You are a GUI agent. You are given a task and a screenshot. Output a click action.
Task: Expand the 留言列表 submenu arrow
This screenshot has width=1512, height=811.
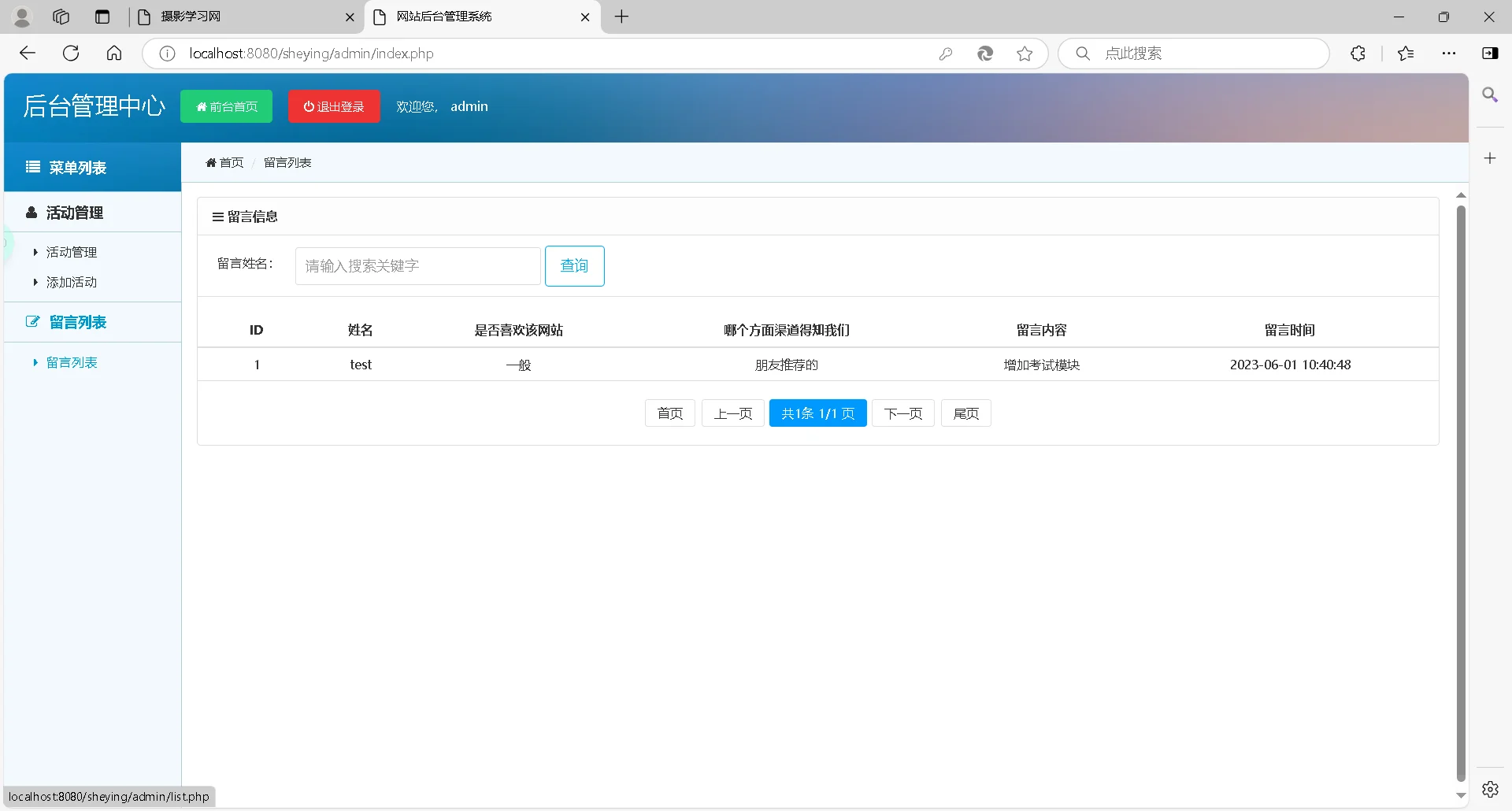[35, 362]
